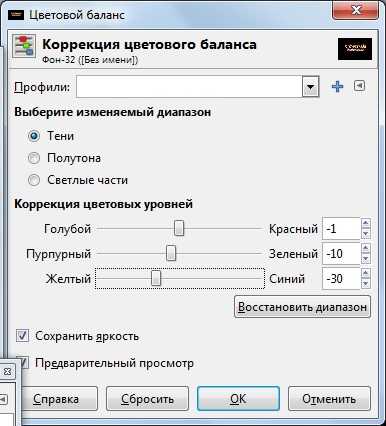Click the Желтый-Синий slider handle
Screen dimensions: 386x426
coord(156,278)
